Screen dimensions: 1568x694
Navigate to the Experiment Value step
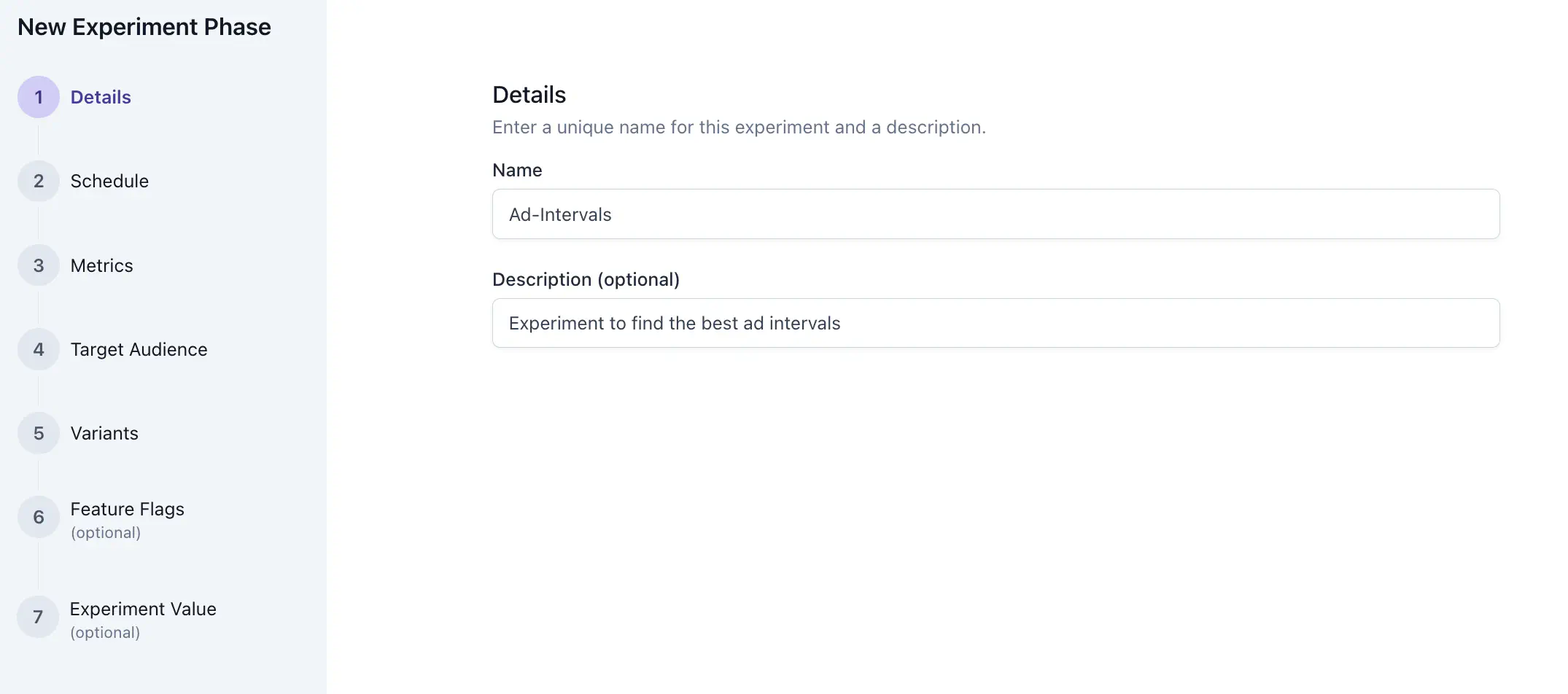tap(143, 609)
